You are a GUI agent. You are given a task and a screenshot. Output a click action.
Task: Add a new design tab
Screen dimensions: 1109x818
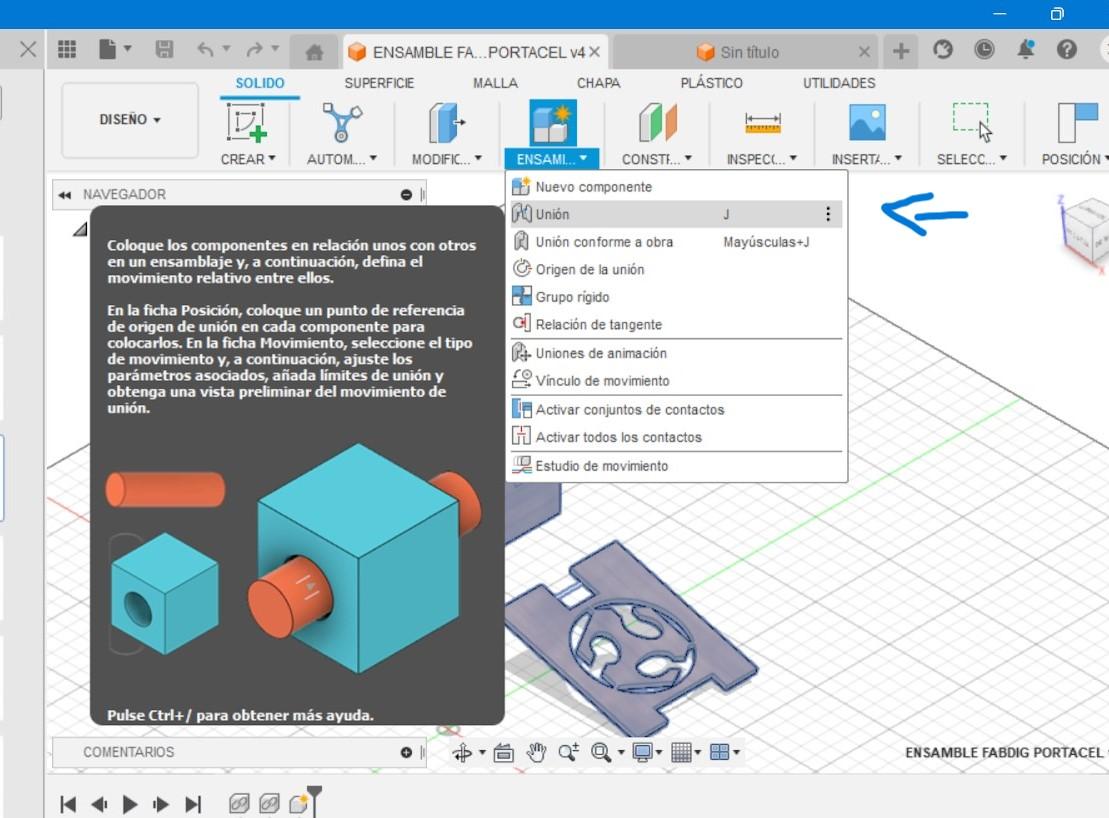point(901,51)
